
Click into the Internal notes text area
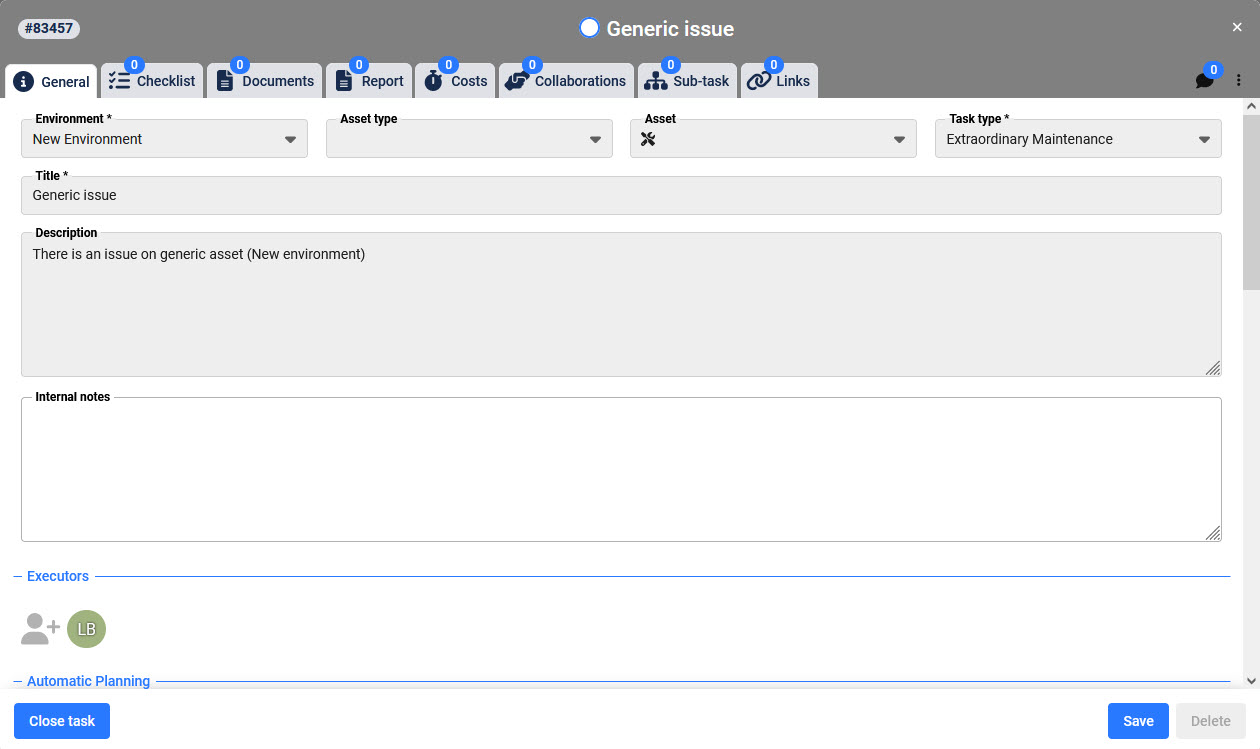click(620, 470)
